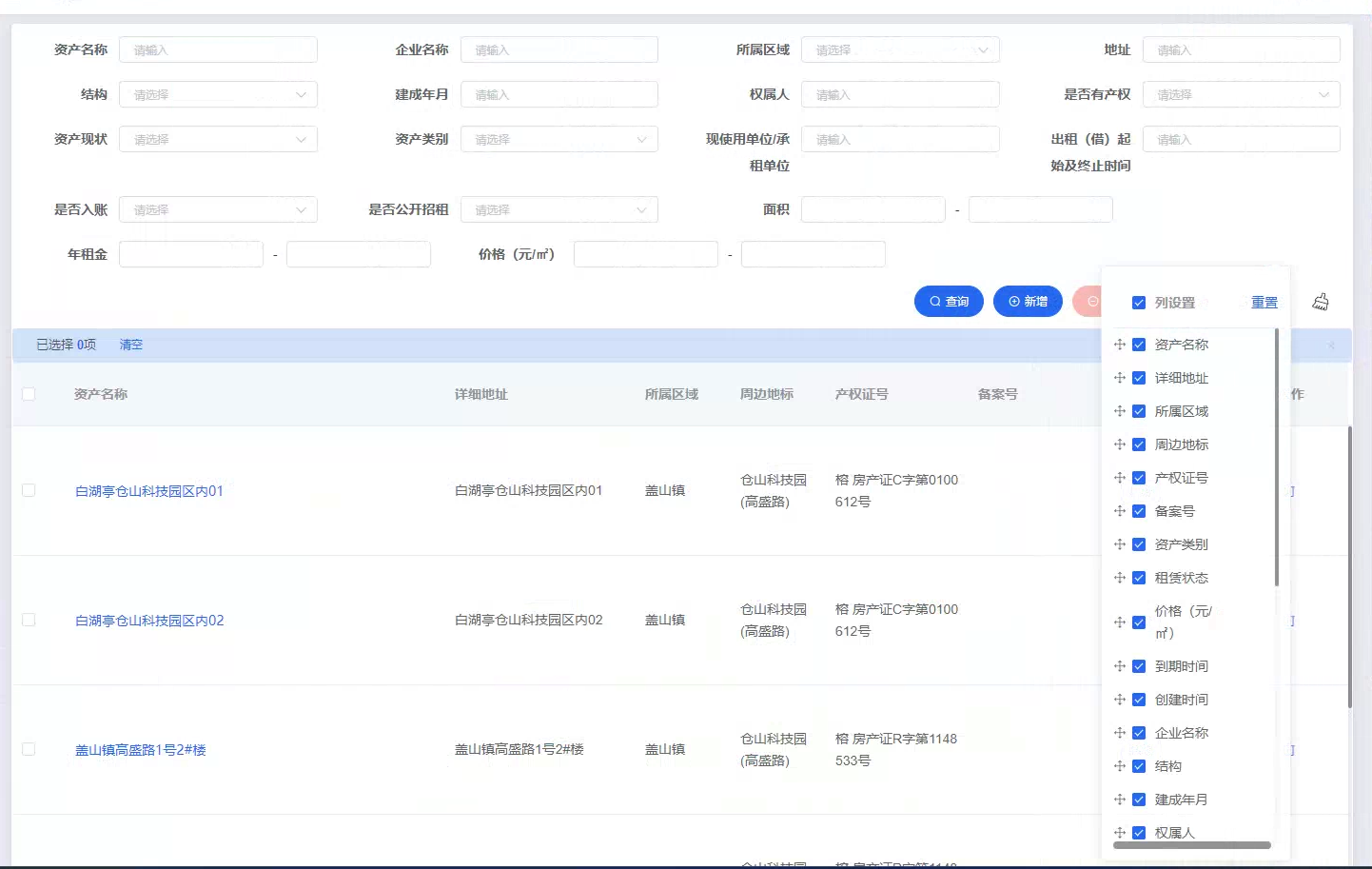Open asset link 白湖亭仓山科技园区内01
This screenshot has width=1372, height=869.
click(x=149, y=491)
